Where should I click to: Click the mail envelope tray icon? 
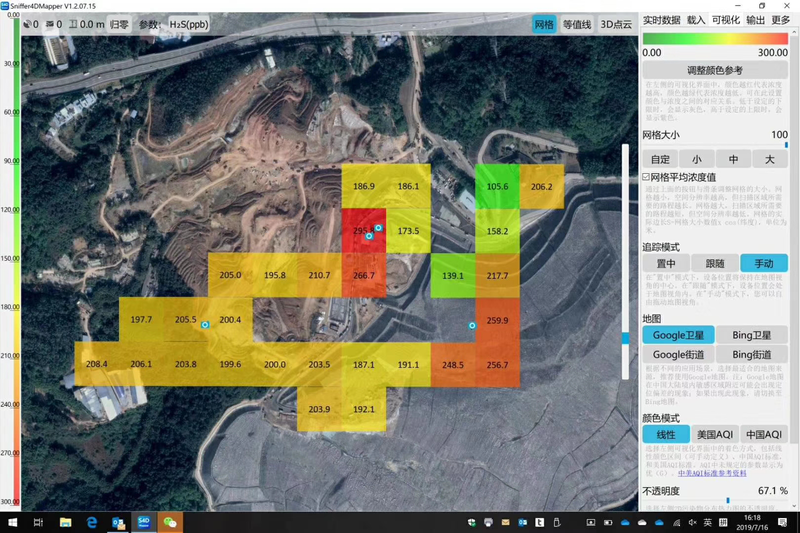click(x=506, y=522)
